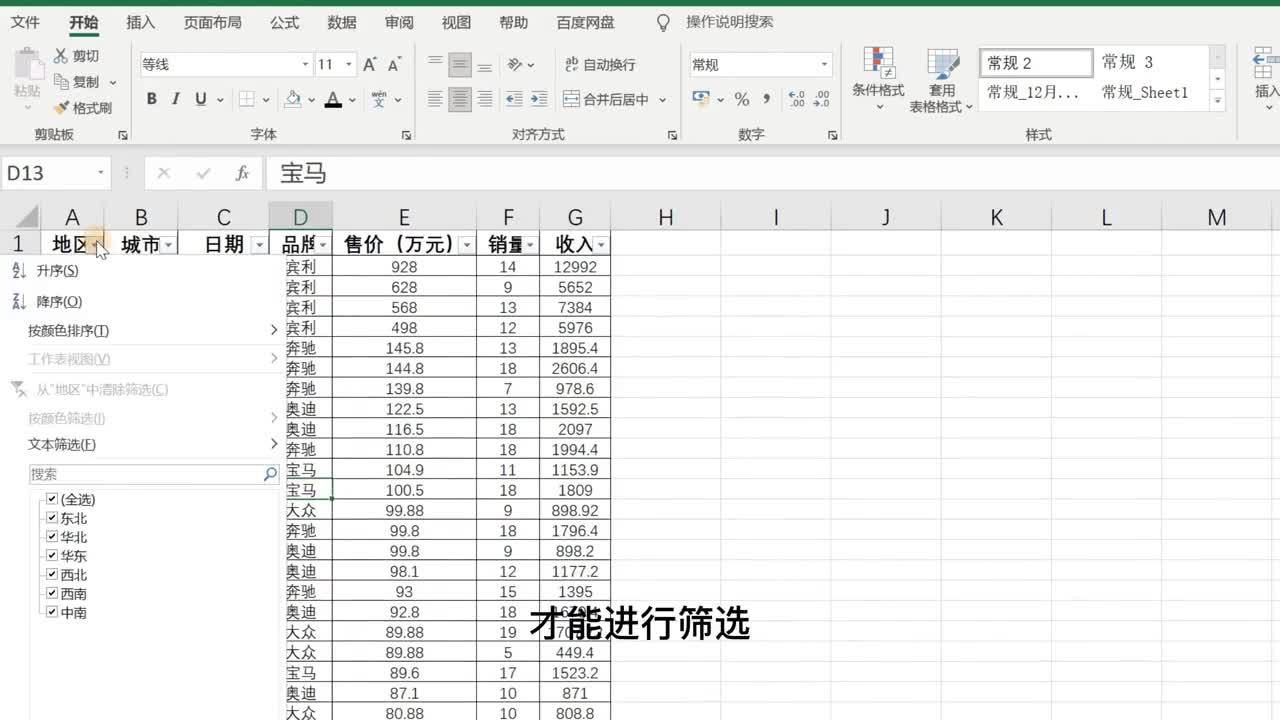1280x720 pixels.
Task: Increase decimal places
Action: pyautogui.click(x=797, y=99)
